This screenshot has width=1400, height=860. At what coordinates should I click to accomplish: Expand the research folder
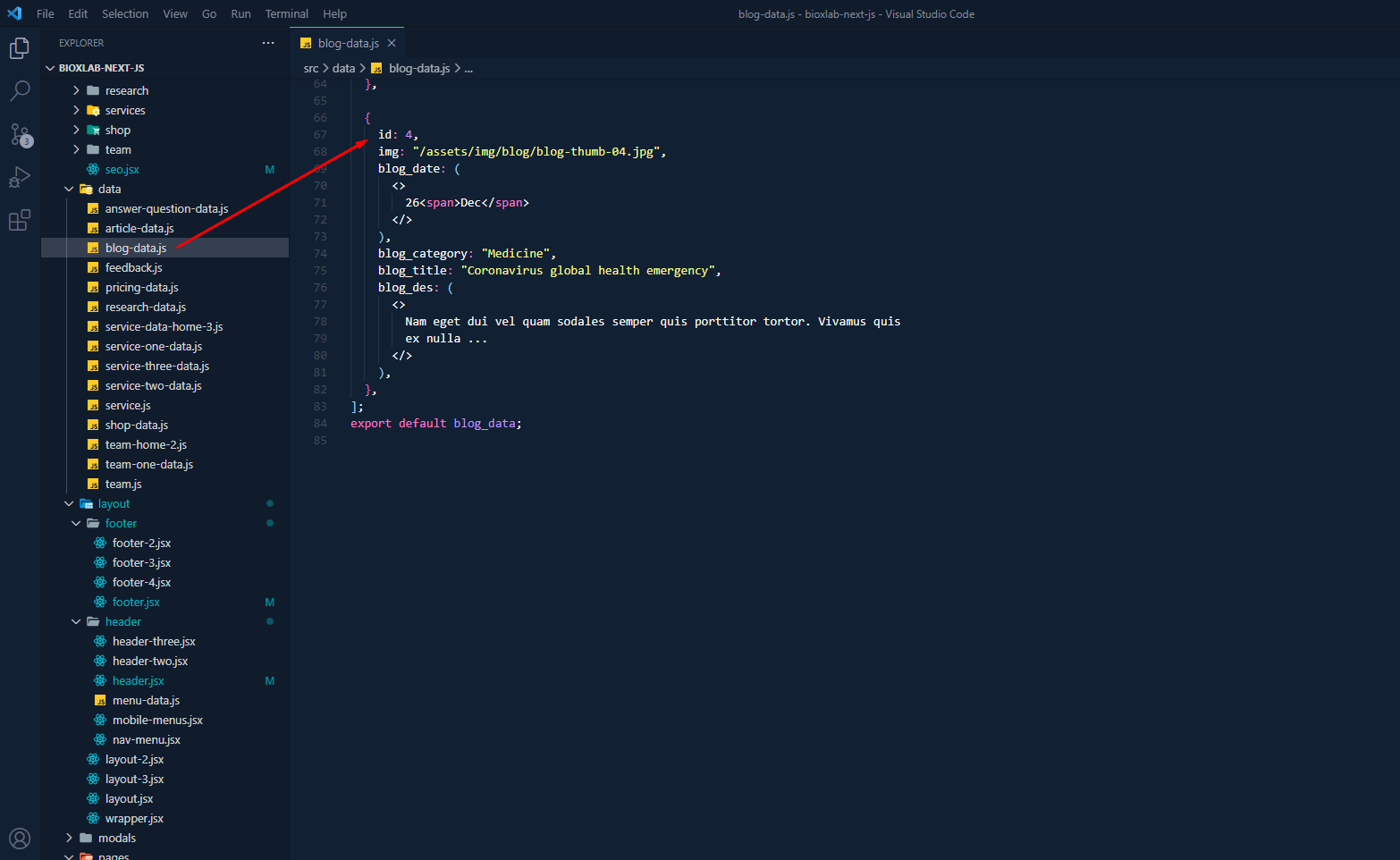click(x=126, y=91)
